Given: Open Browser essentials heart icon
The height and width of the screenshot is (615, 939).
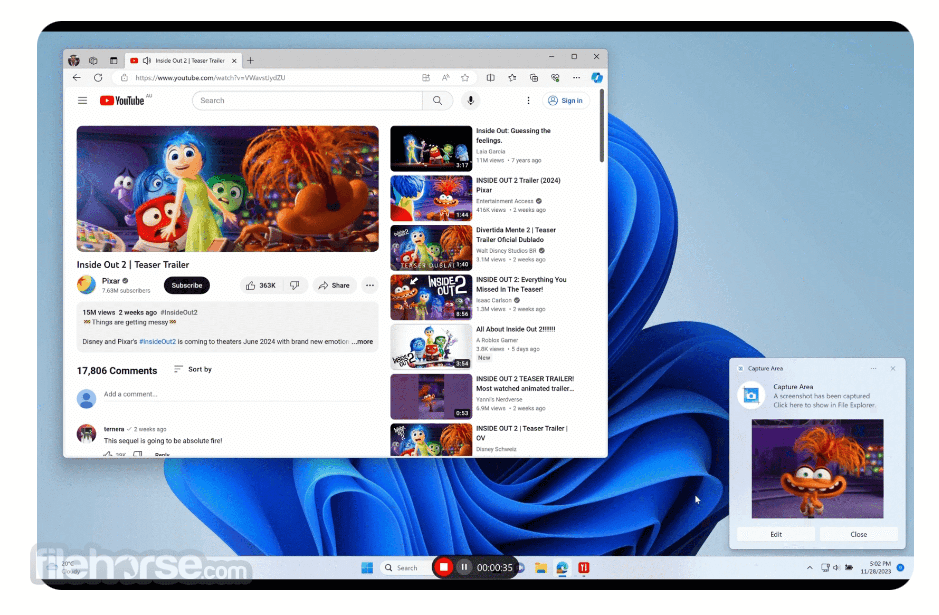Looking at the screenshot, I should [555, 78].
